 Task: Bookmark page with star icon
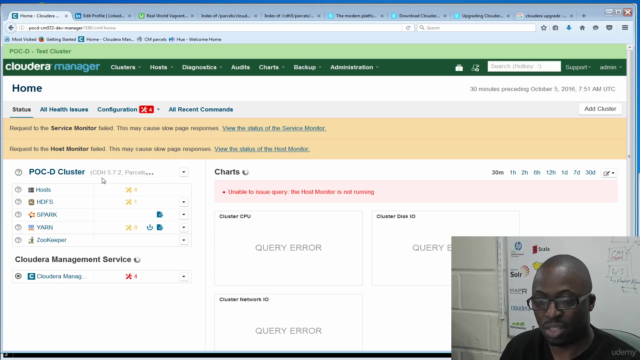[544, 28]
